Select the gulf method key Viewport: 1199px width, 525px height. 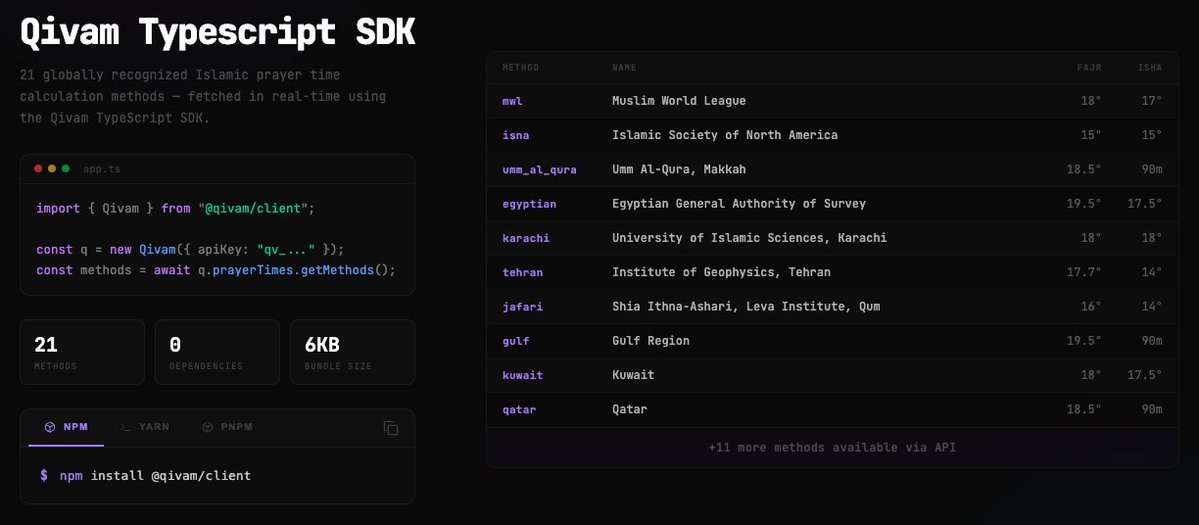point(515,341)
